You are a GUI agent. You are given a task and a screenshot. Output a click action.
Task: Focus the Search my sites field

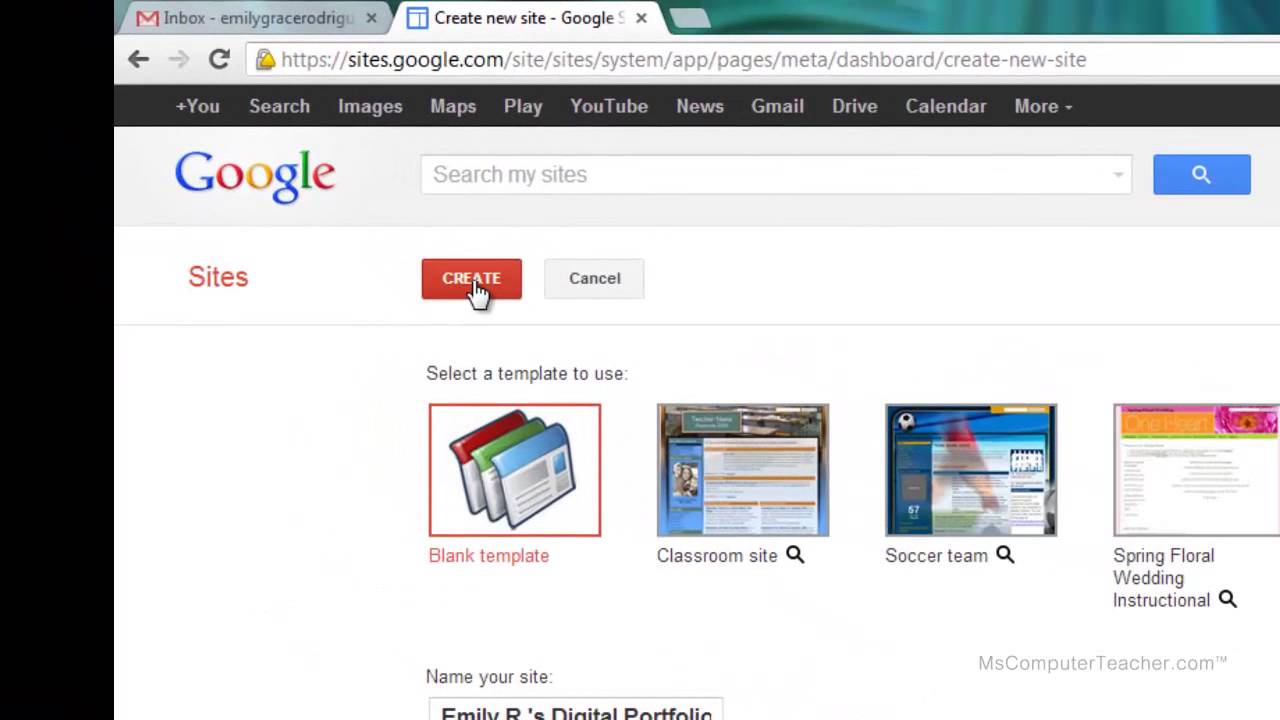[776, 174]
